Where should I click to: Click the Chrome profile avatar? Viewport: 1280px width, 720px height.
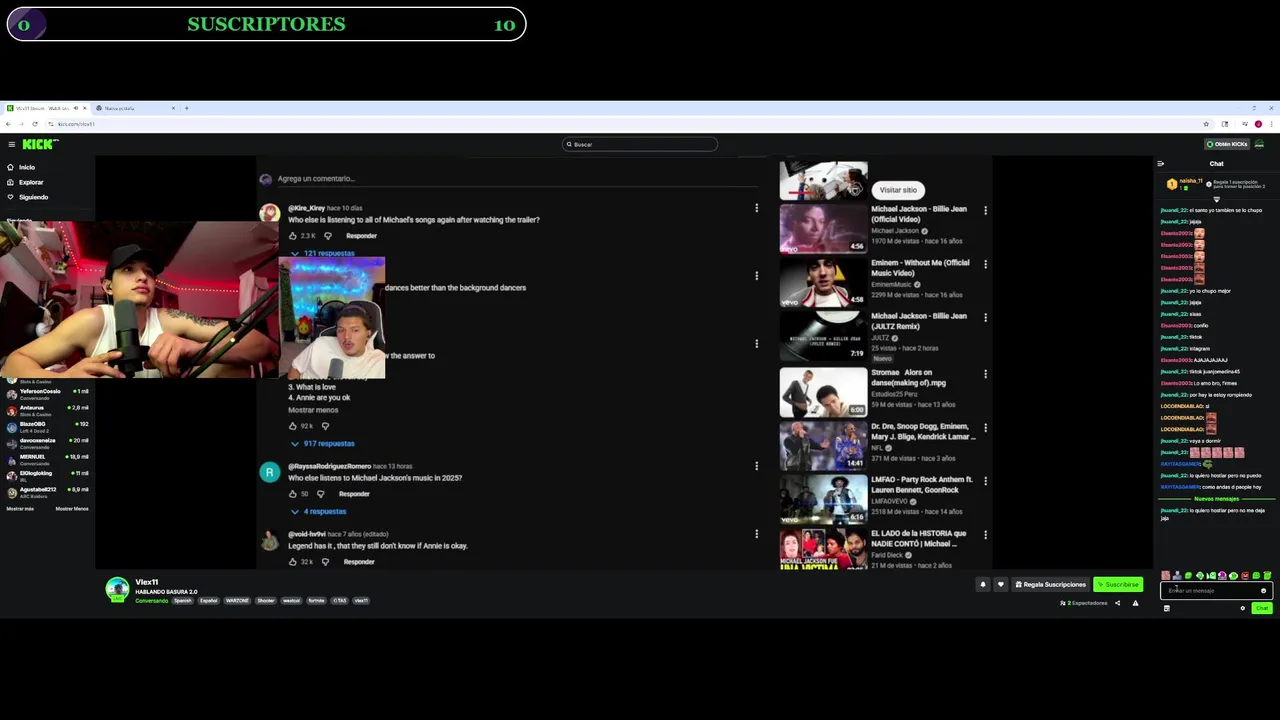click(x=1258, y=124)
